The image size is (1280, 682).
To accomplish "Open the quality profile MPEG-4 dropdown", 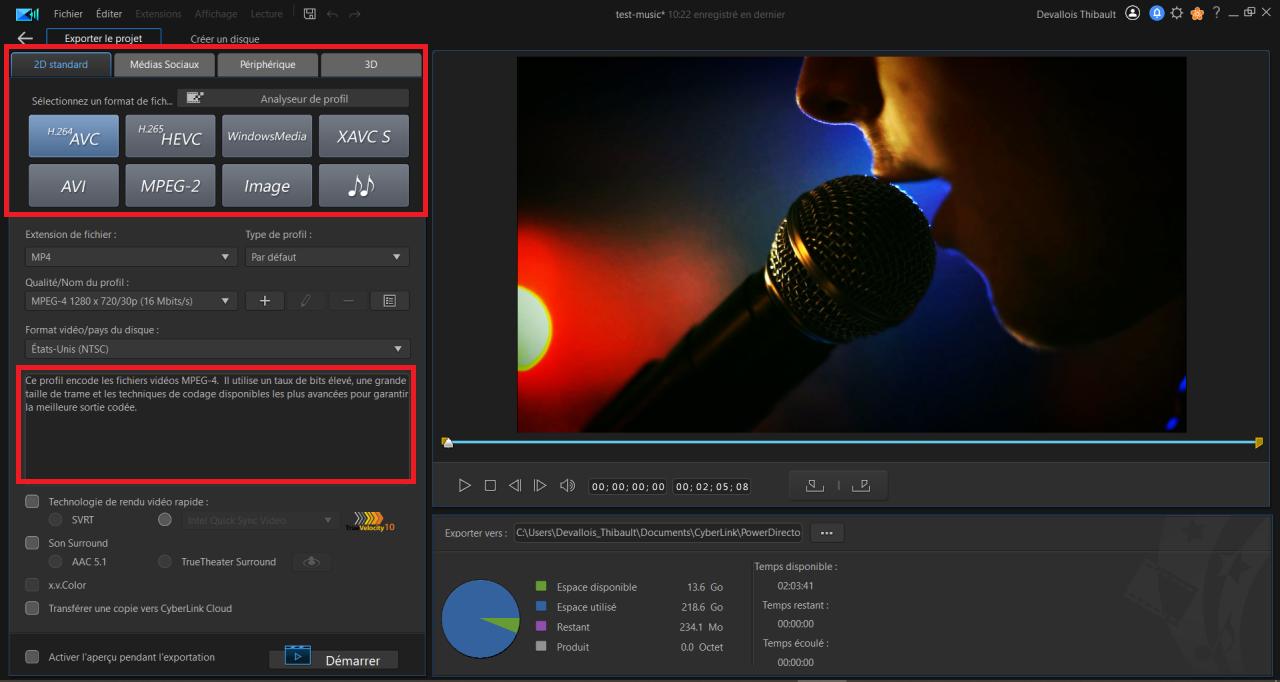I will (x=131, y=301).
